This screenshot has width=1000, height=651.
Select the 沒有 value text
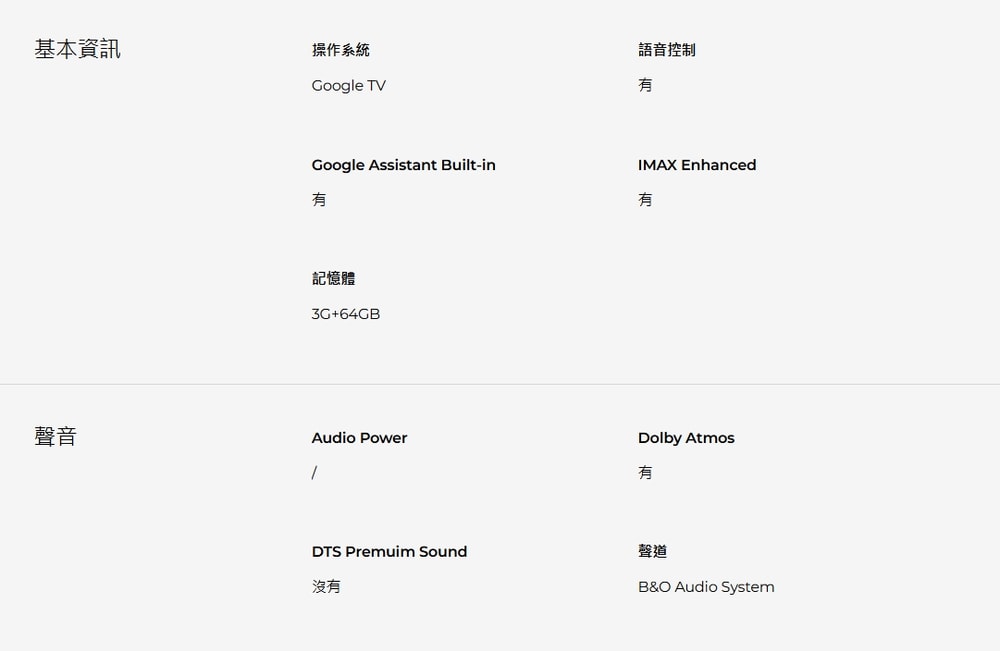point(326,587)
